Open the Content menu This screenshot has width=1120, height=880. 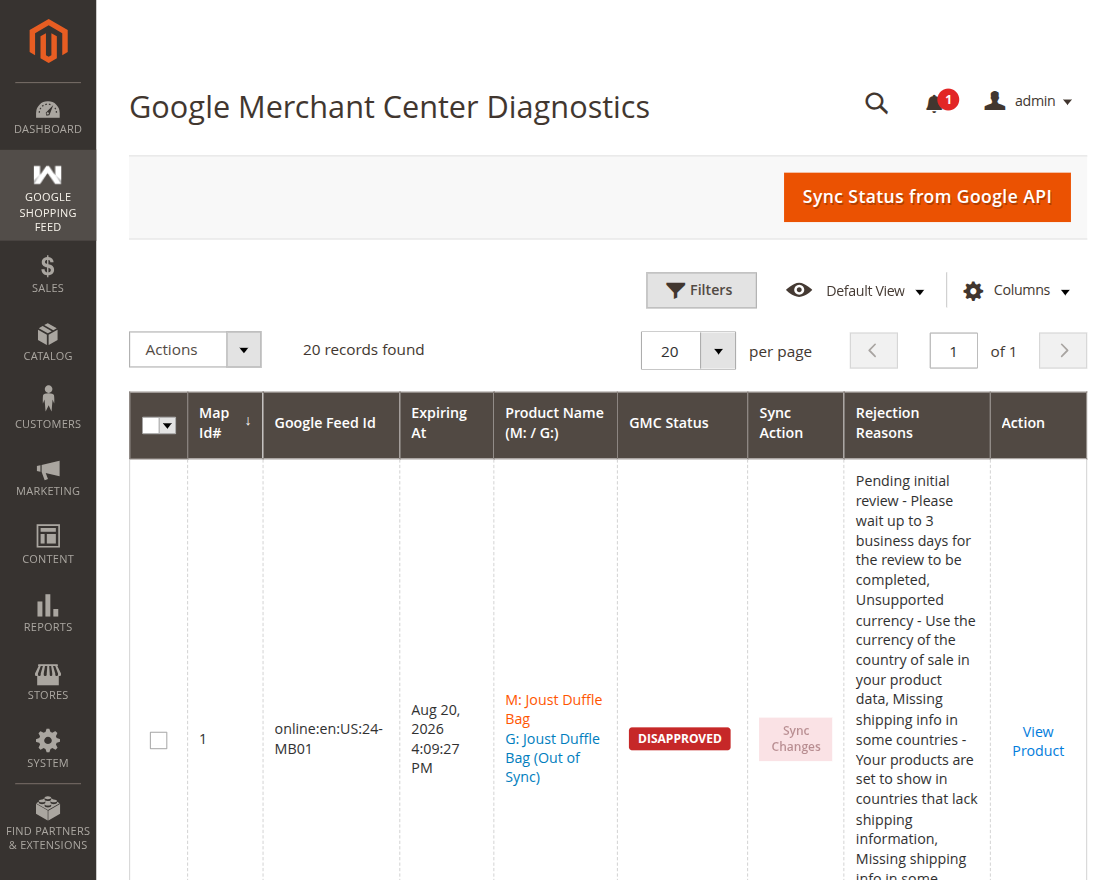pyautogui.click(x=48, y=546)
